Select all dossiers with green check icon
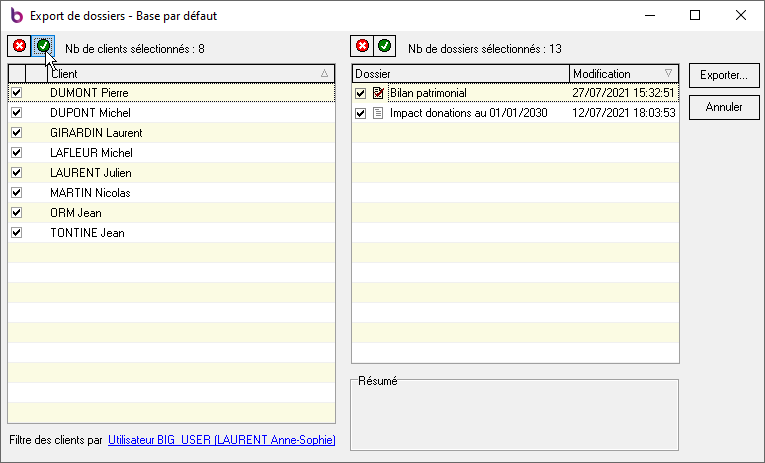This screenshot has height=463, width=765. [384, 46]
